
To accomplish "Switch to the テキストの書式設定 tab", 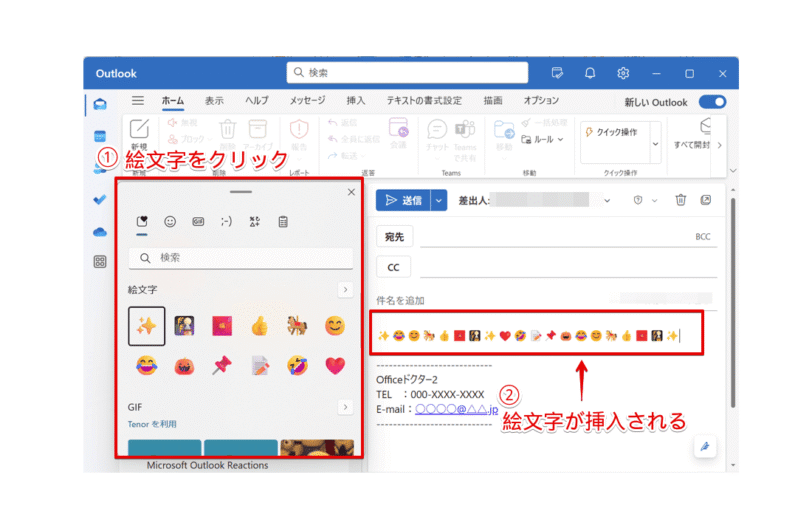I will [x=424, y=100].
